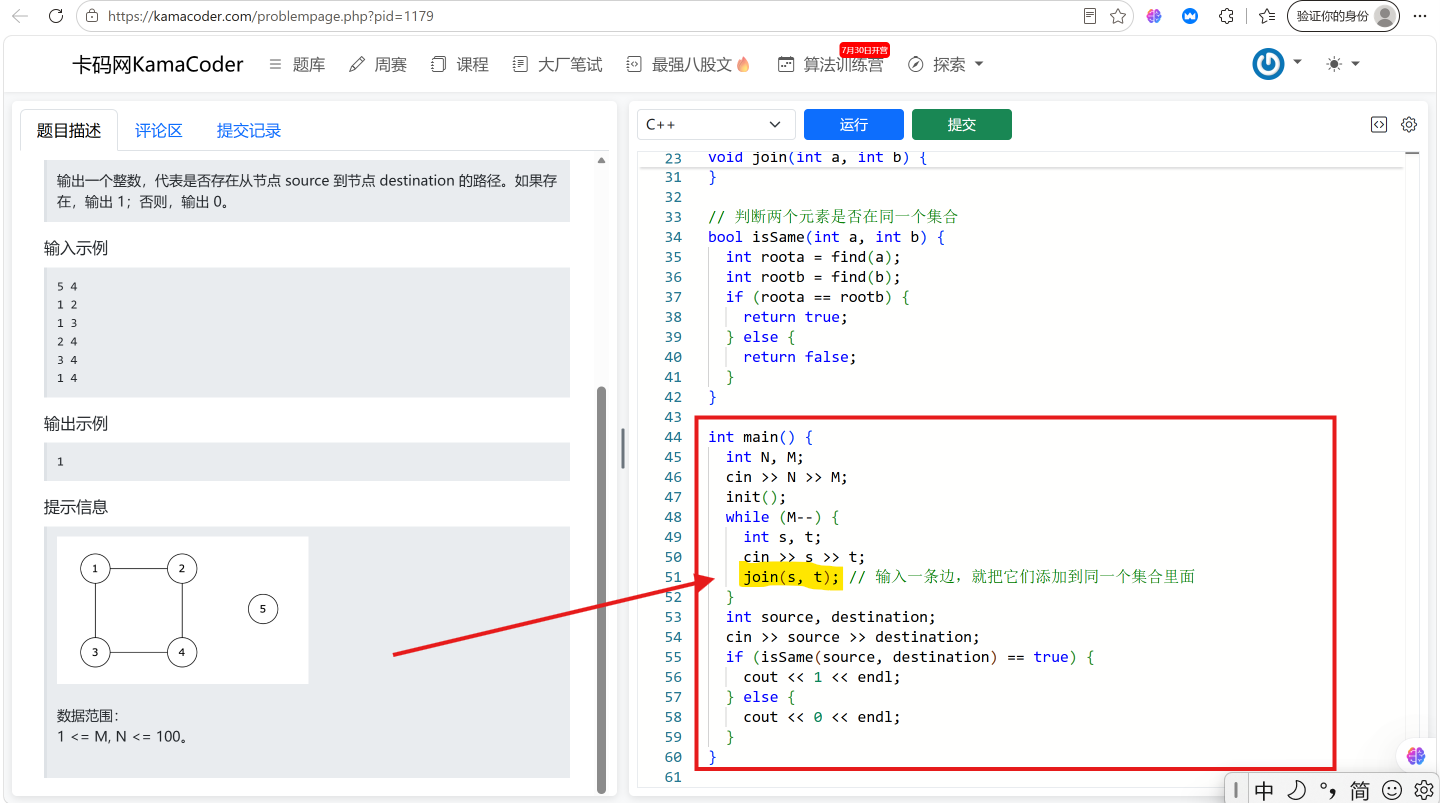
Task: Click the node graph hint image
Action: click(x=182, y=610)
